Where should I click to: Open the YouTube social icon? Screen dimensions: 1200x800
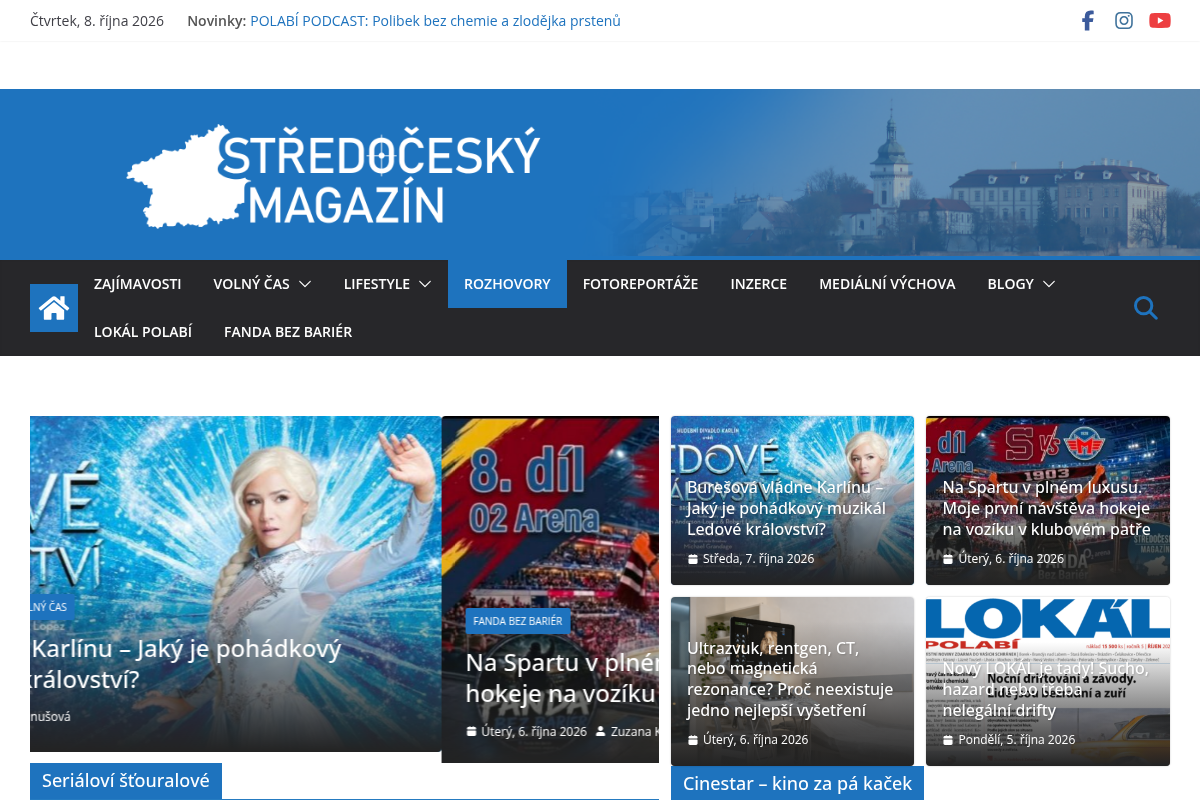(x=1160, y=20)
